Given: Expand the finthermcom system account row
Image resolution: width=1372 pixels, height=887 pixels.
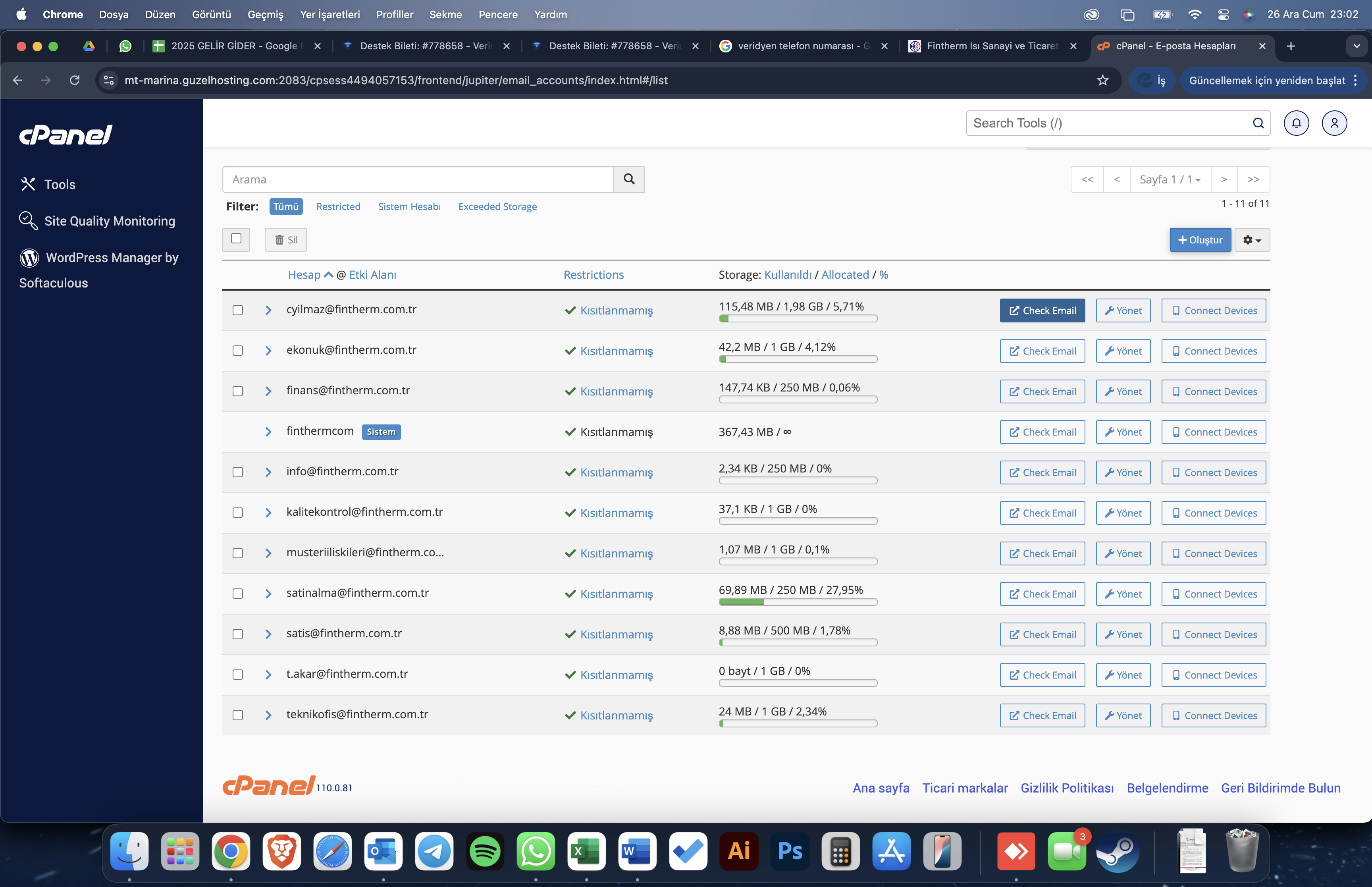Looking at the screenshot, I should 268,432.
